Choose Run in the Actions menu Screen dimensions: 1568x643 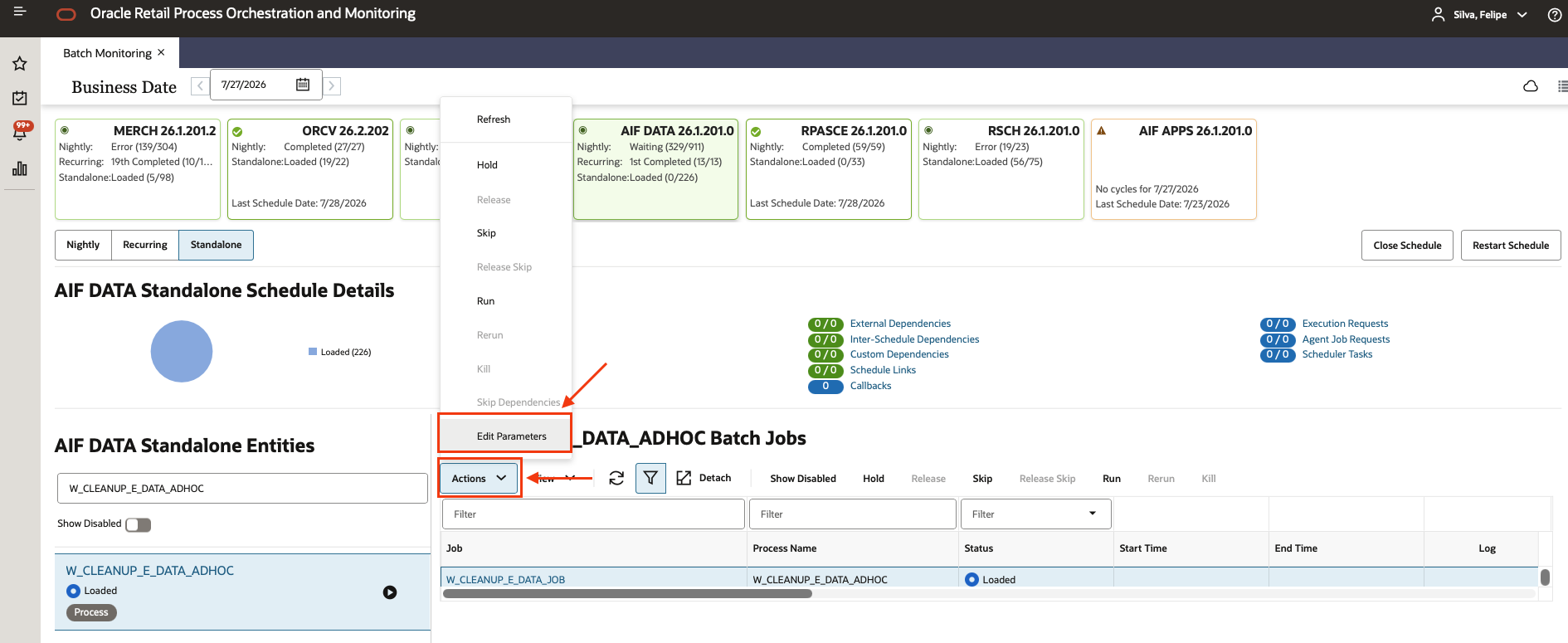pyautogui.click(x=485, y=301)
